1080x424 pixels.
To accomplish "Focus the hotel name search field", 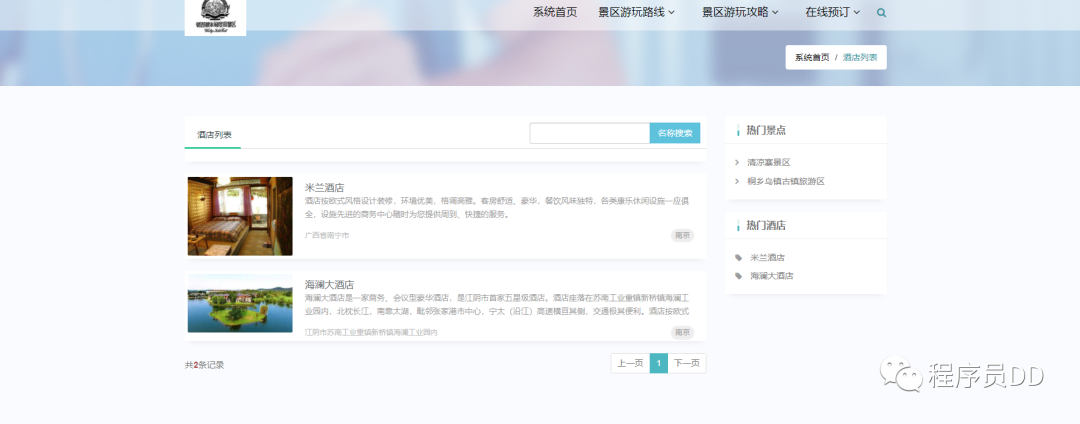I will [590, 134].
